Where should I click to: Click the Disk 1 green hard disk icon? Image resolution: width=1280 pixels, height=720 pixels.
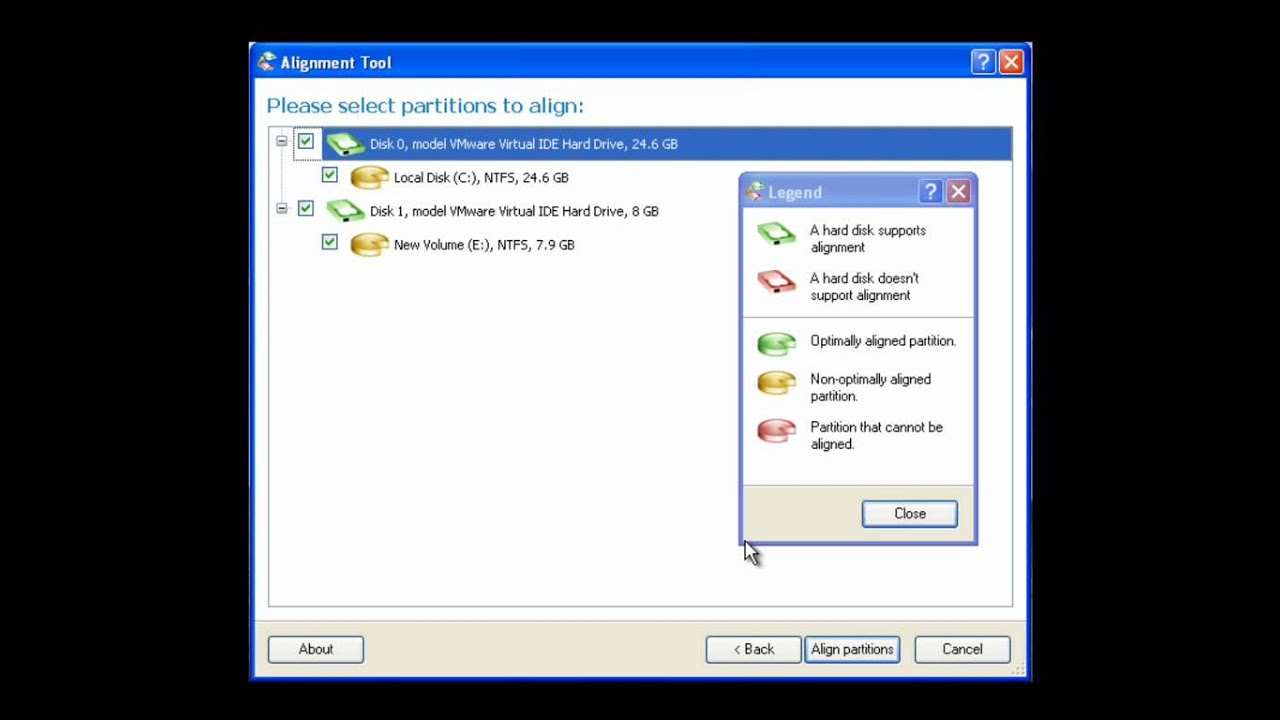point(345,211)
